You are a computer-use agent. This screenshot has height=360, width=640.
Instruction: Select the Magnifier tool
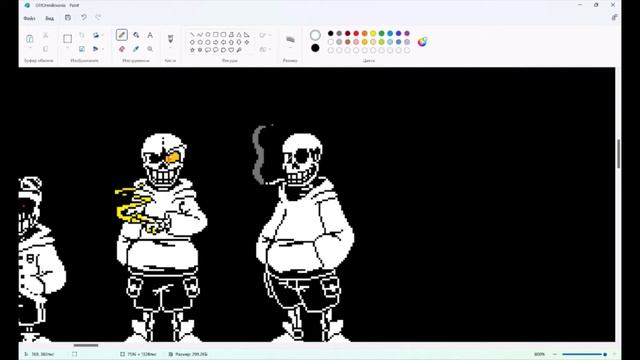[x=150, y=49]
